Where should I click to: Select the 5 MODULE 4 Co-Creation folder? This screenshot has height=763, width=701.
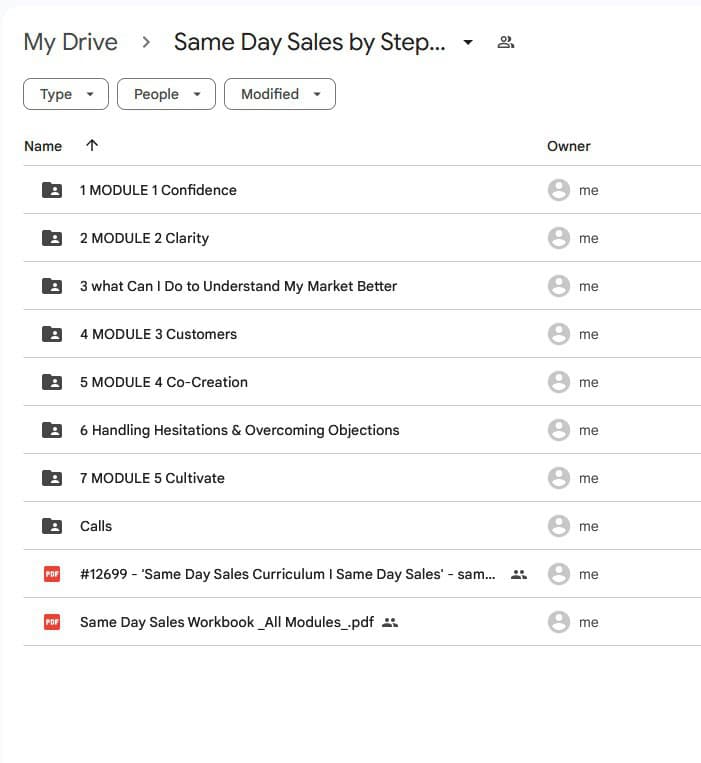pos(163,382)
